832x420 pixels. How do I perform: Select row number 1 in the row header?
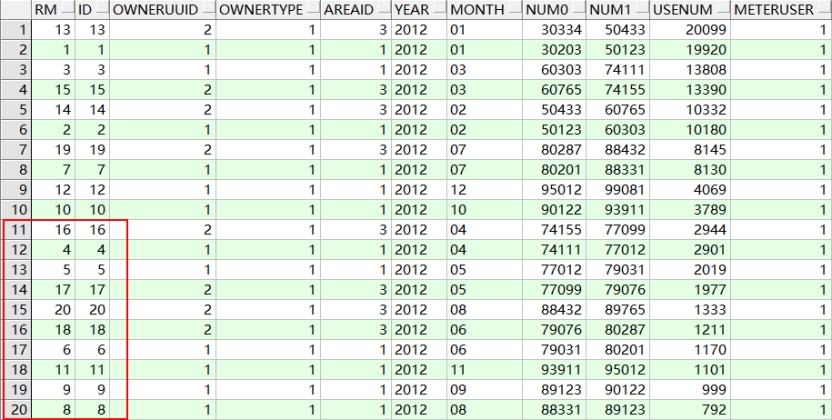(x=15, y=31)
